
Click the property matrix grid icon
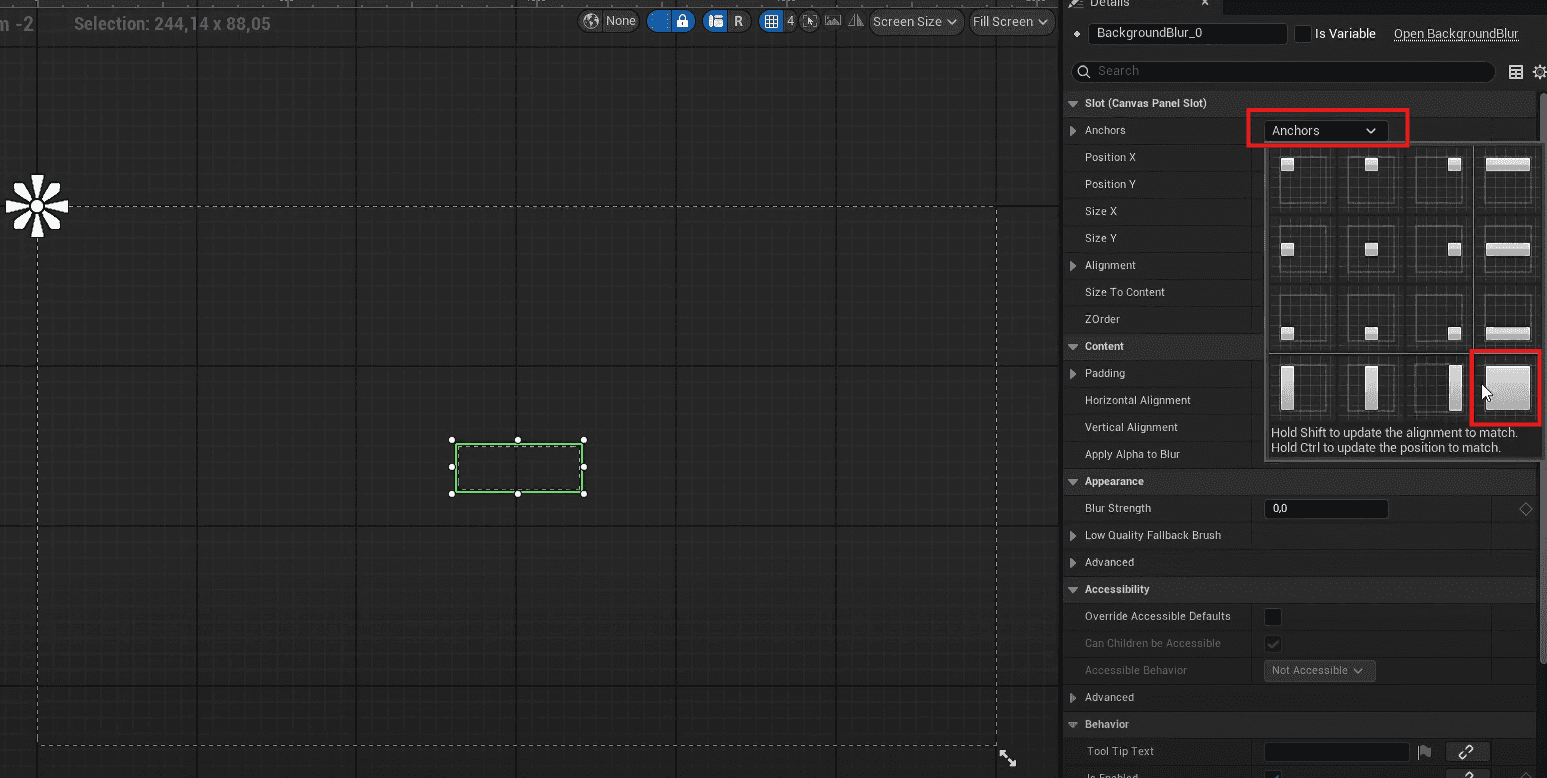coord(1515,71)
